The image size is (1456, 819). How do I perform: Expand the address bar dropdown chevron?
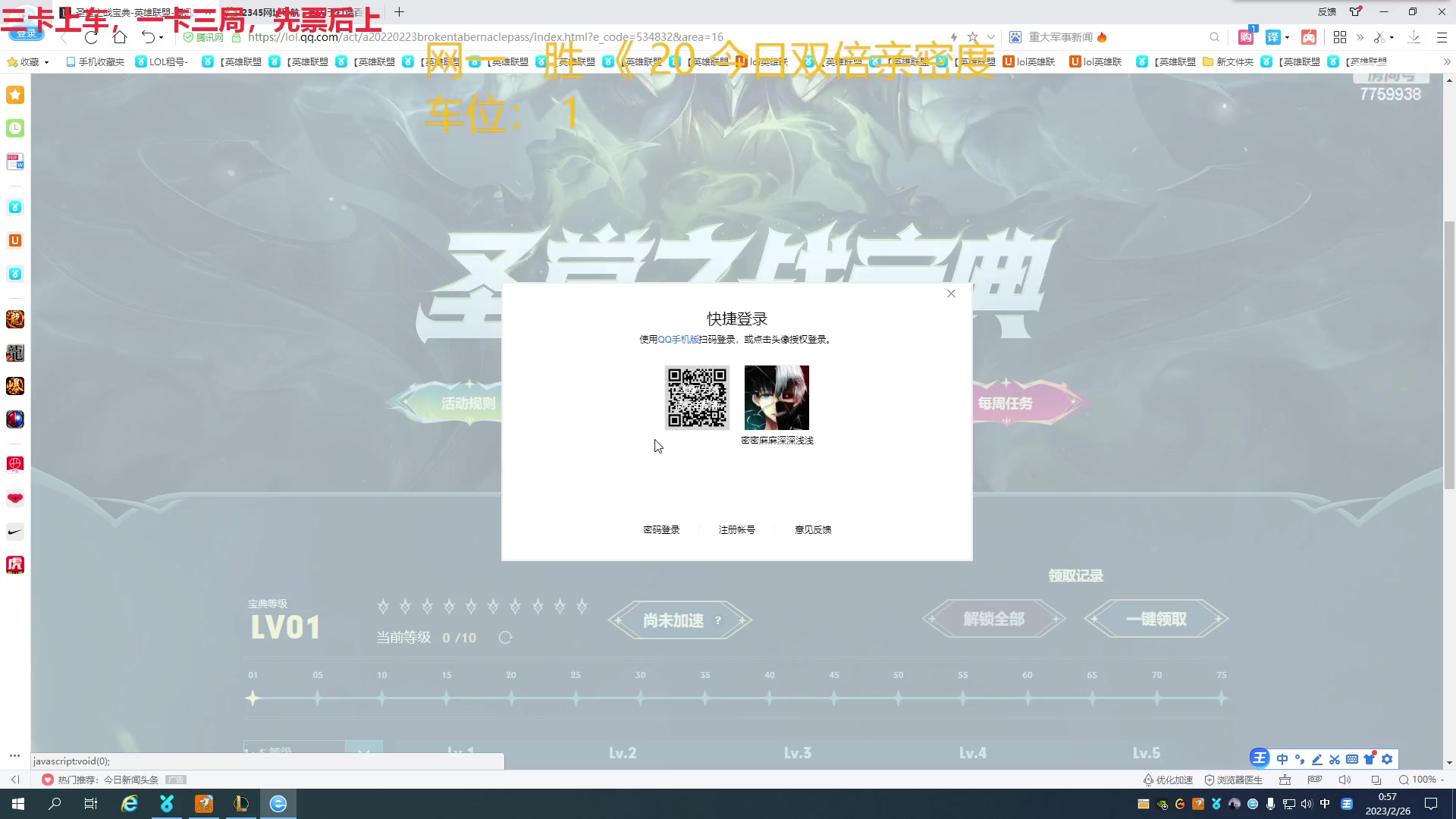coord(990,37)
